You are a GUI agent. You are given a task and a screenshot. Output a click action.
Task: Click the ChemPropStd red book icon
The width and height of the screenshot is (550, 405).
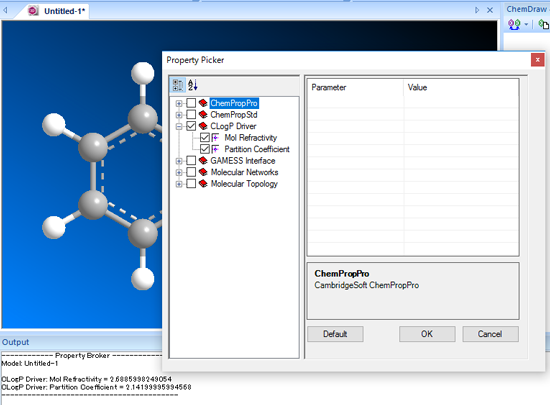(x=203, y=115)
